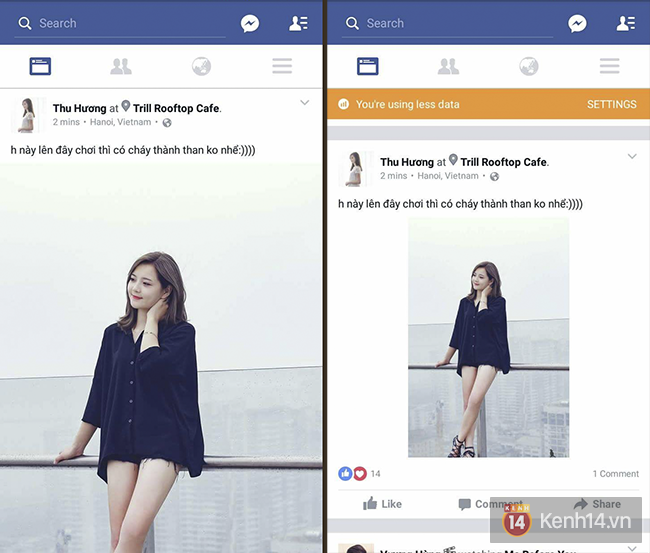
Task: Open friend requests icon in left header
Action: (x=298, y=23)
